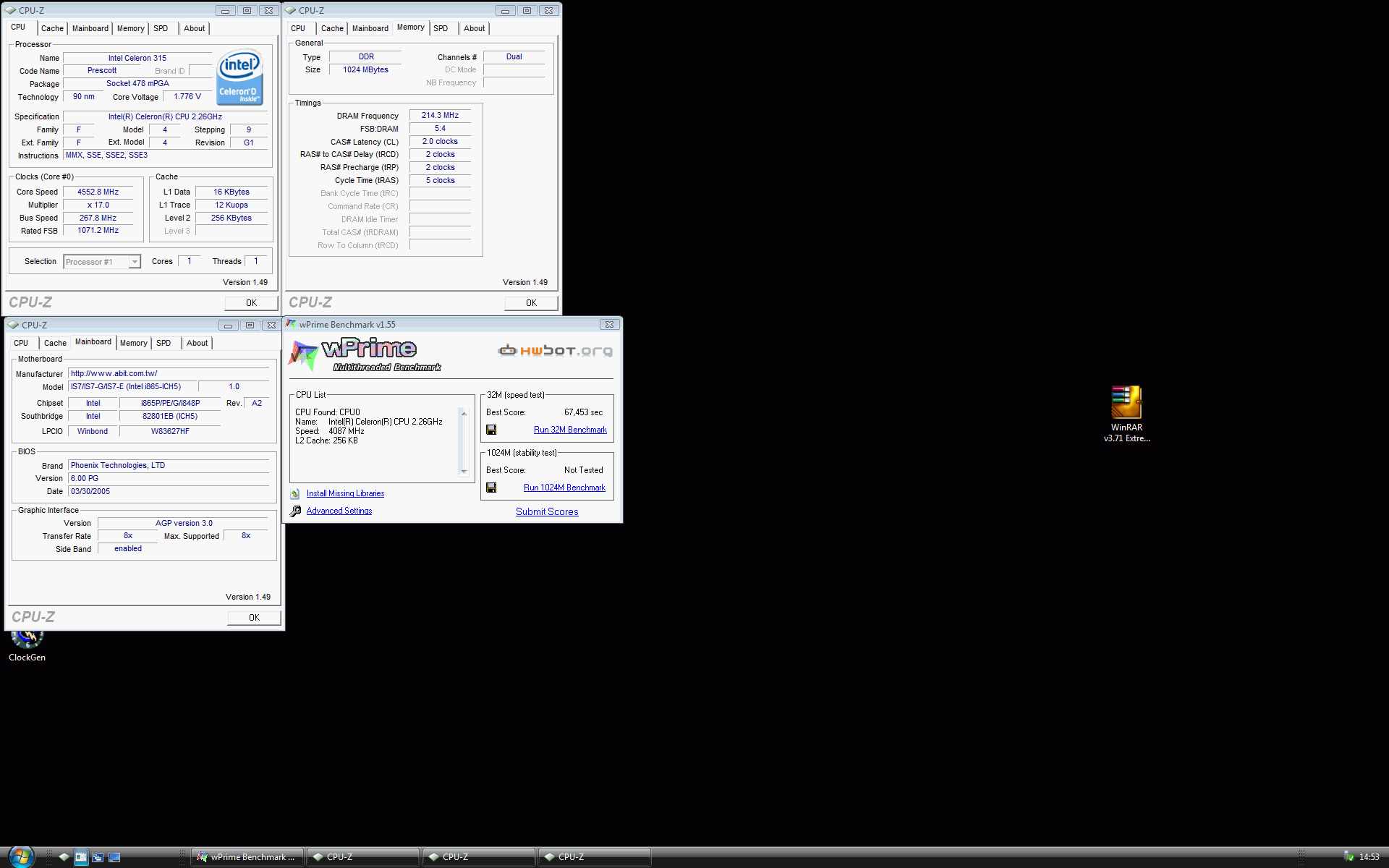Minimize the CPU-Z Mainboard window
This screenshot has height=868, width=1389.
click(x=228, y=325)
